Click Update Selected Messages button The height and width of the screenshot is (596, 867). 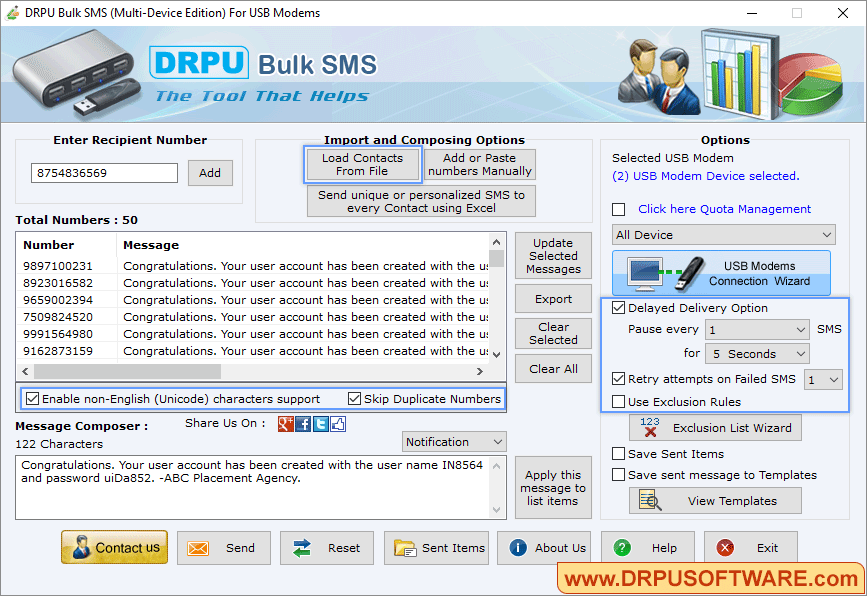pyautogui.click(x=553, y=255)
